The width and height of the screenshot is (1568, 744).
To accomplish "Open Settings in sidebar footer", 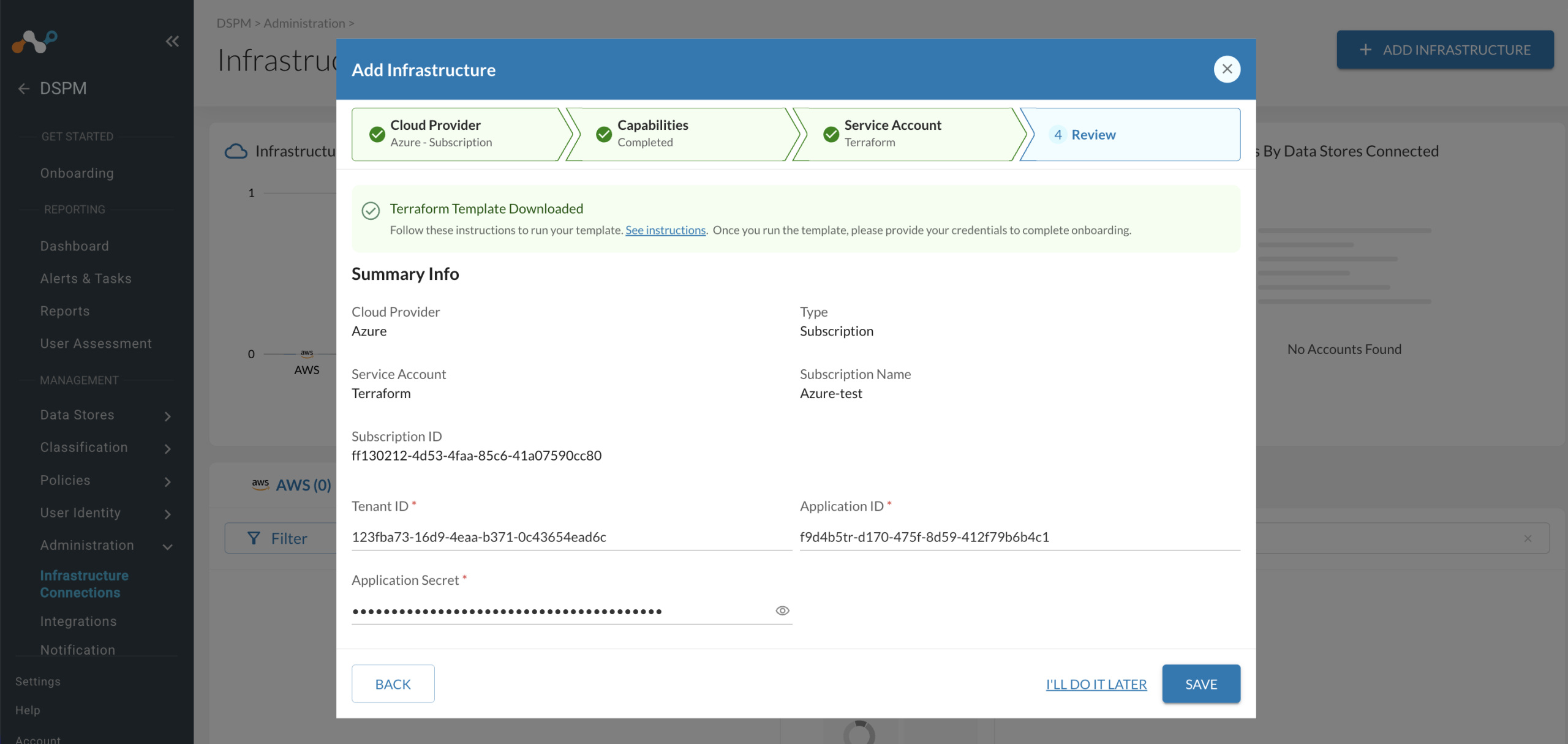I will pyautogui.click(x=38, y=682).
